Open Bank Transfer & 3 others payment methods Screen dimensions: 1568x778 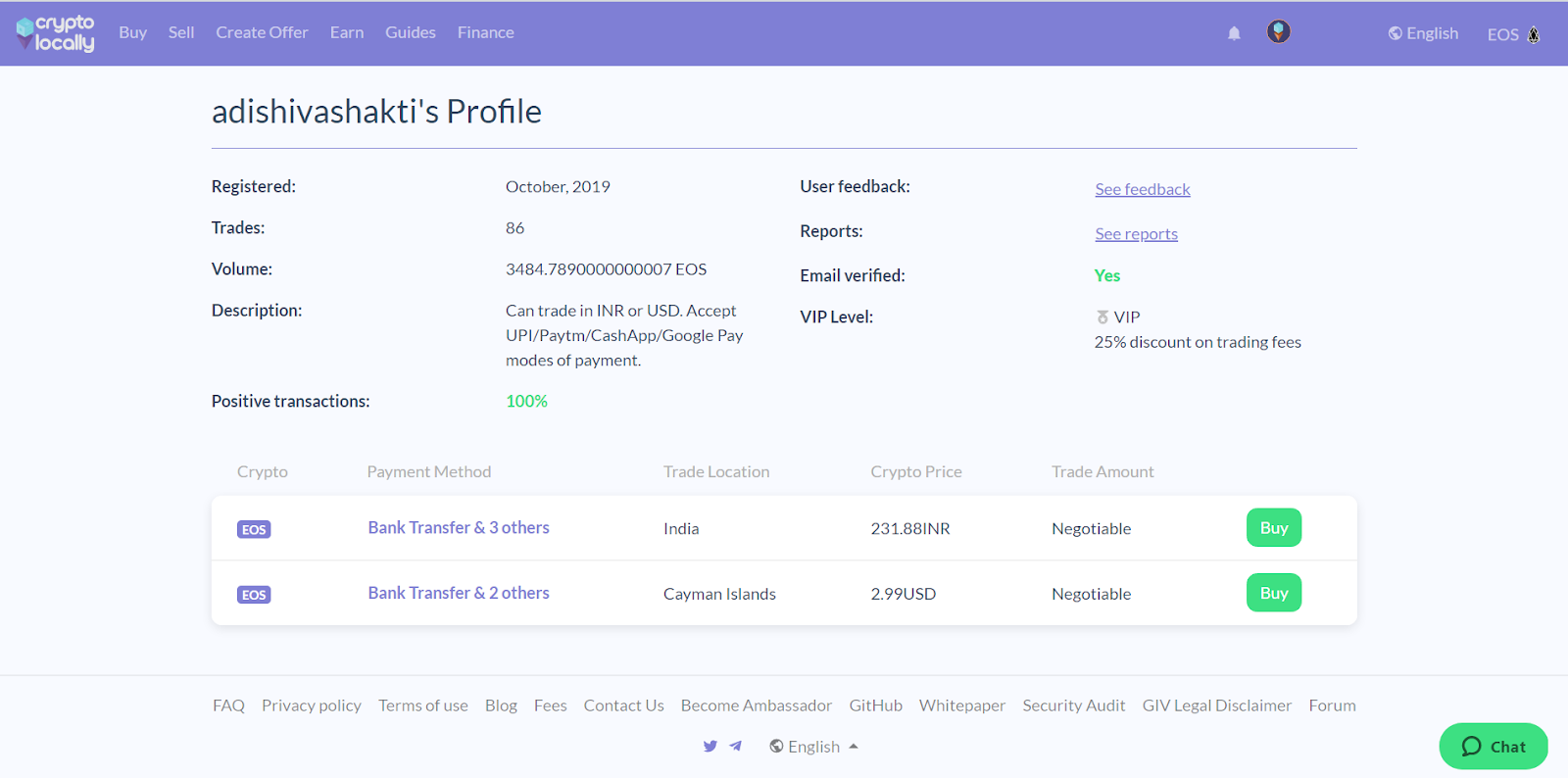tap(459, 527)
